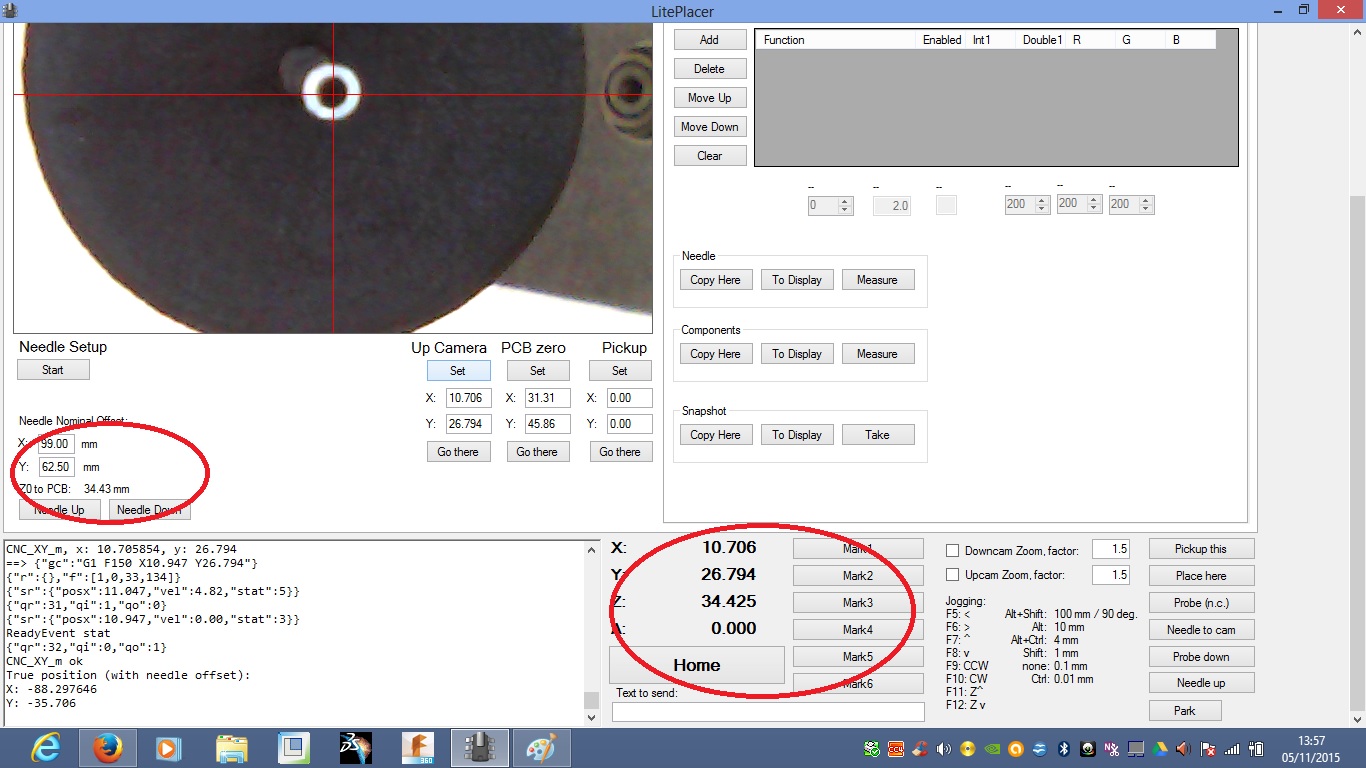Click the Up Camera X field 10.706

(468, 397)
